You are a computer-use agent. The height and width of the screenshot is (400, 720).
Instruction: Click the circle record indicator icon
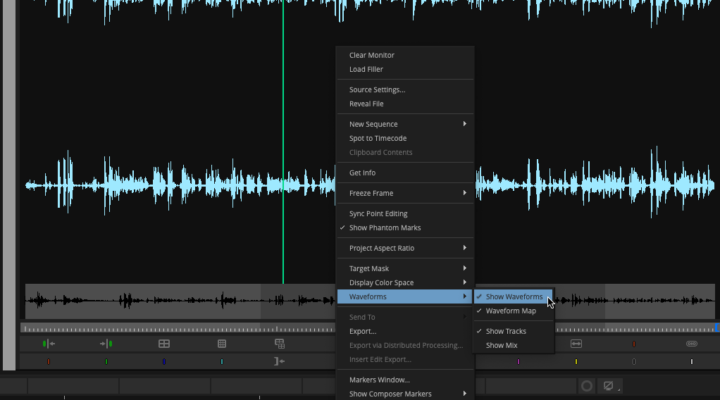pos(586,386)
